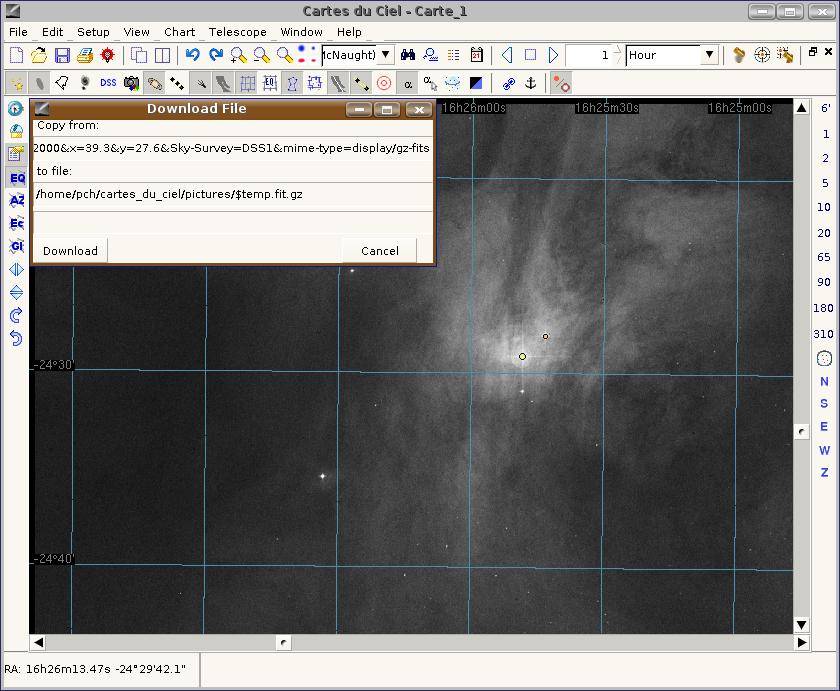Click the DSS image download icon
The width and height of the screenshot is (840, 691).
108,82
